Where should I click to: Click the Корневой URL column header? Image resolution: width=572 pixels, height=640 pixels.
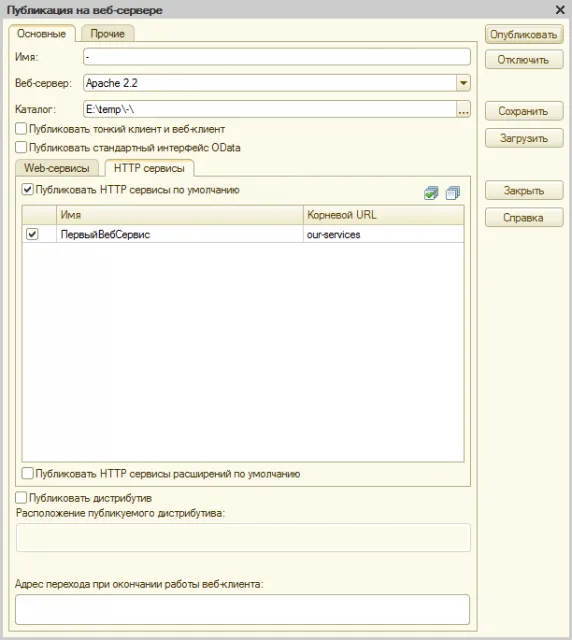point(383,215)
